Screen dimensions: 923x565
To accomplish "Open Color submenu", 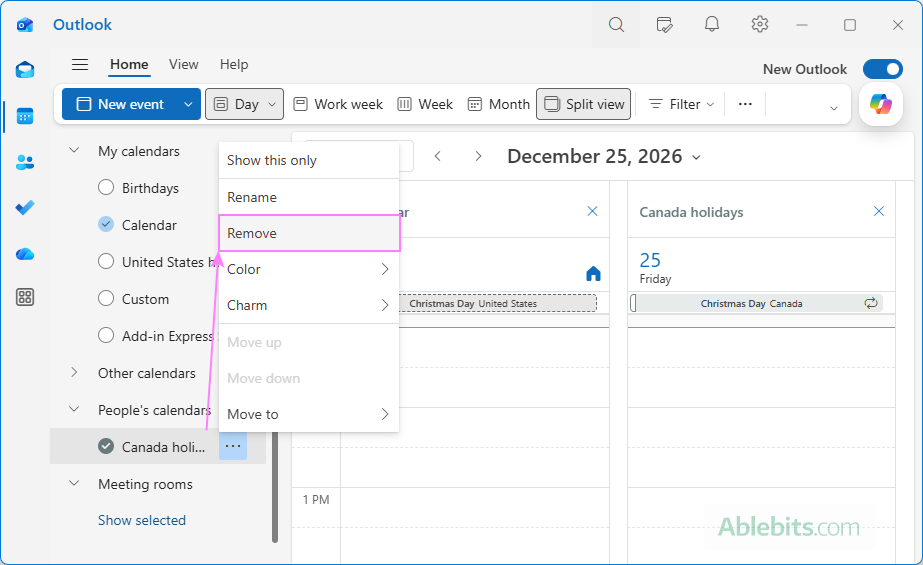I will point(309,269).
